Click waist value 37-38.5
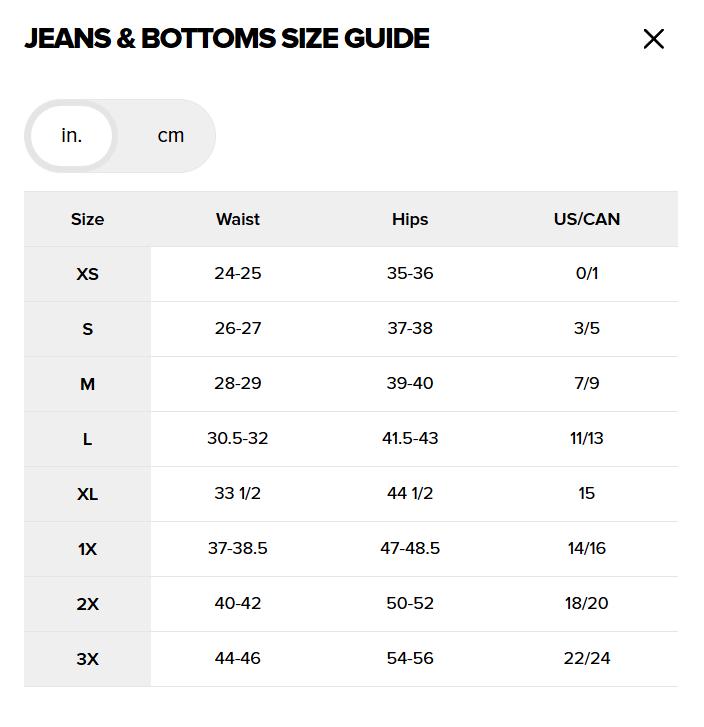 [237, 548]
